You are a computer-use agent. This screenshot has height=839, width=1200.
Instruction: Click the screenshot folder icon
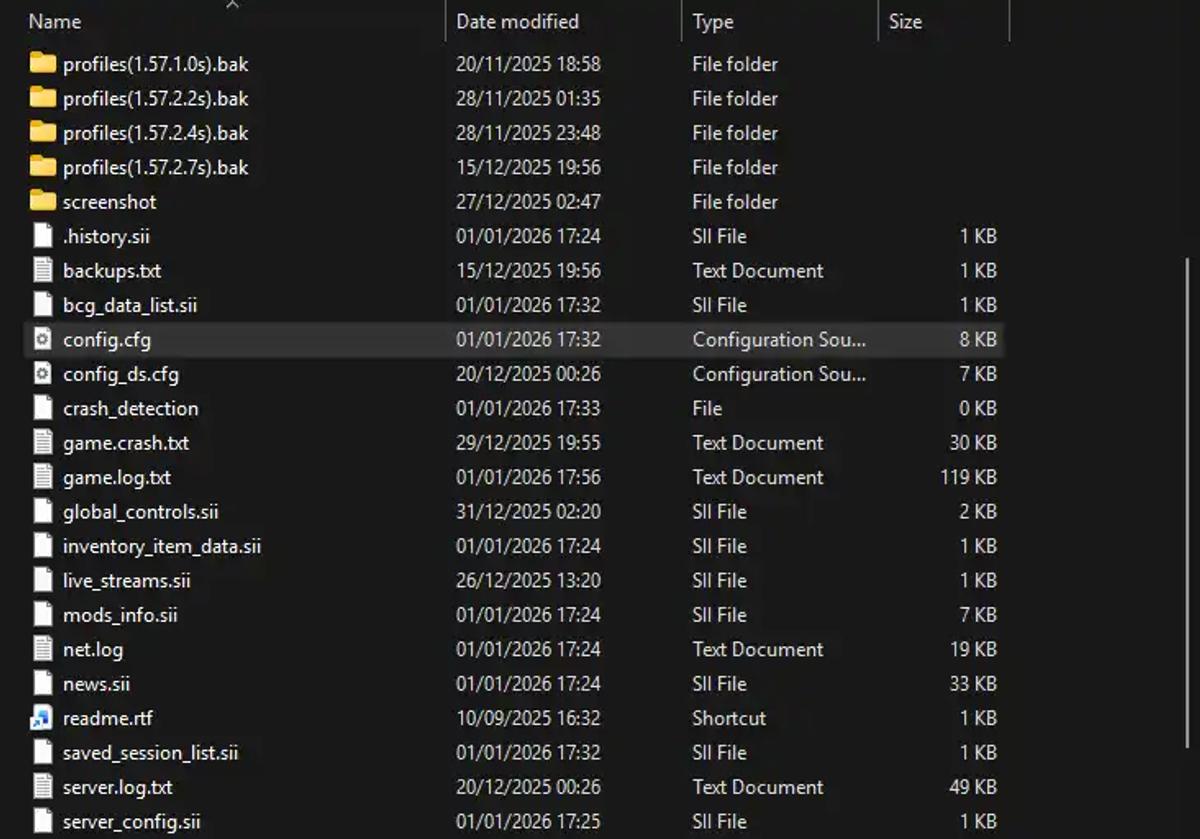tap(42, 201)
